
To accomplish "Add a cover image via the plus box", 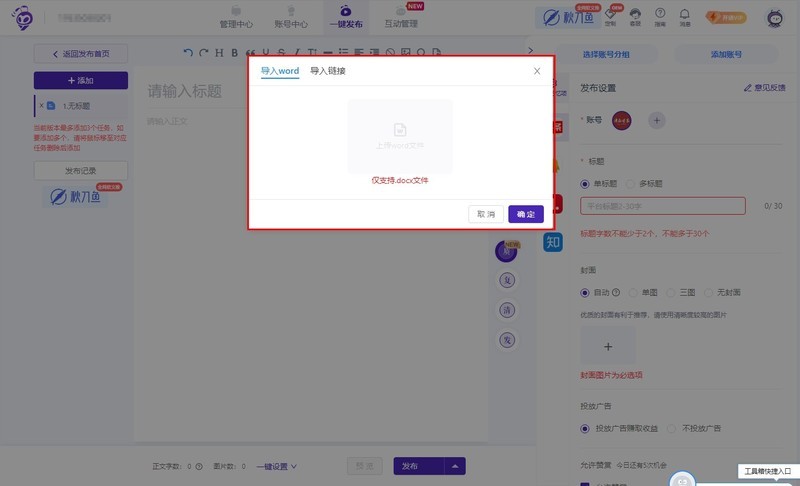I will tap(608, 347).
